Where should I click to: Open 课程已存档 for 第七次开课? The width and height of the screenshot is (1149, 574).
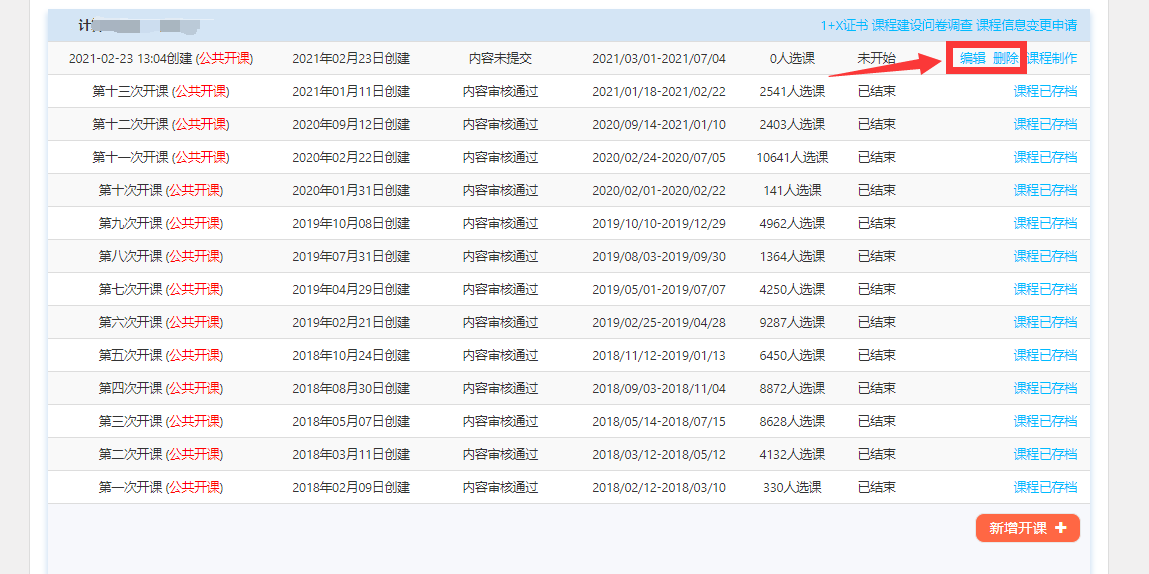(x=1046, y=290)
